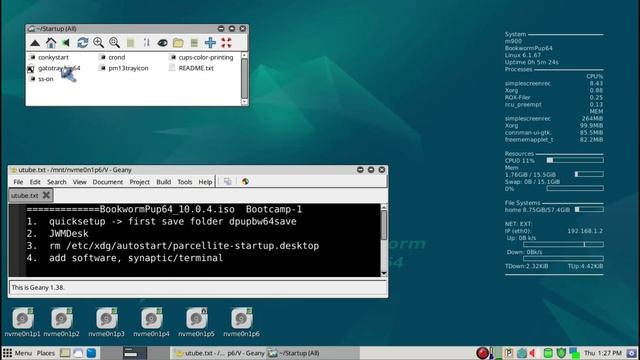The image size is (640, 360).
Task: Open the nvme0n1p3 drive icon
Action: pos(107,322)
